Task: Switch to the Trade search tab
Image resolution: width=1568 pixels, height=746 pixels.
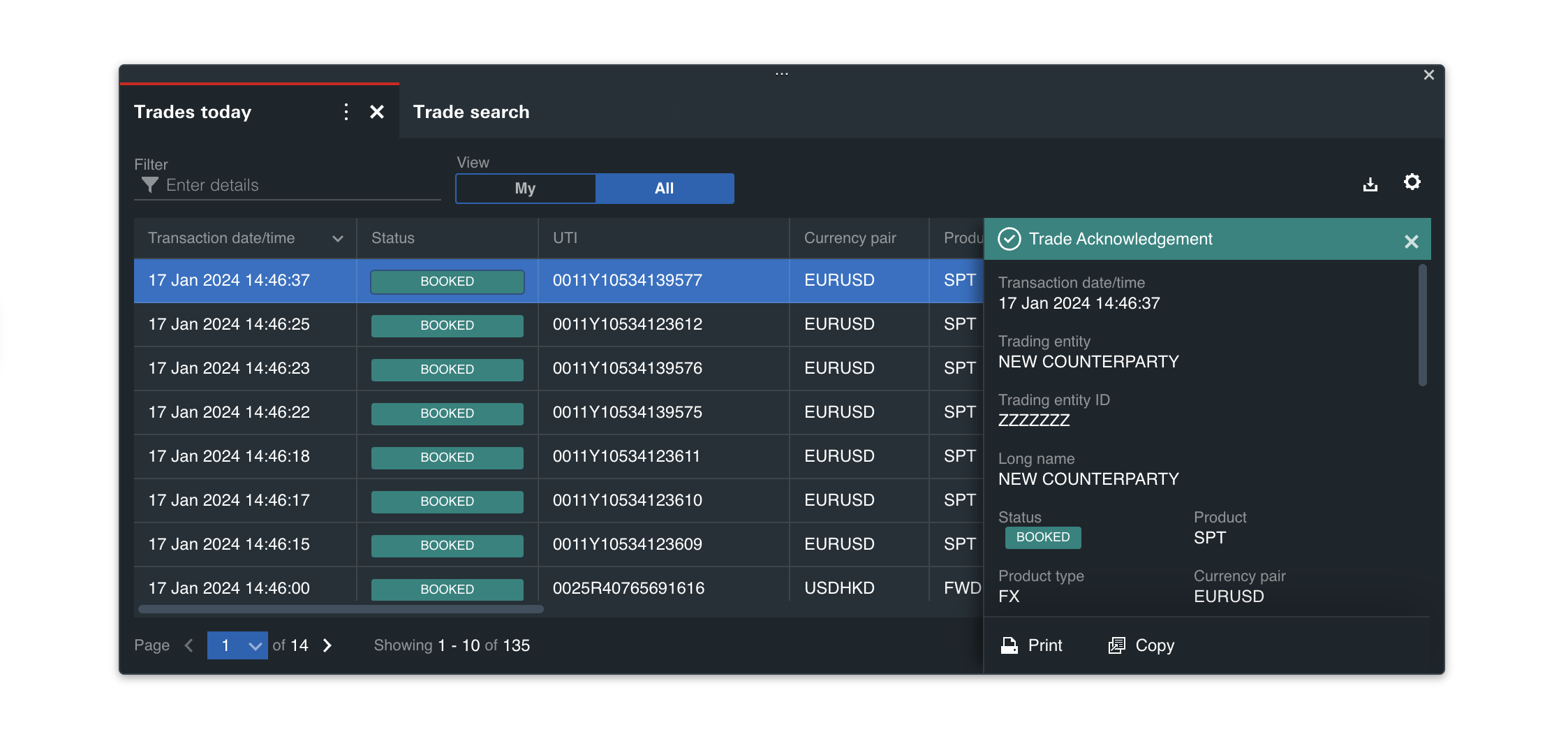Action: 471,112
